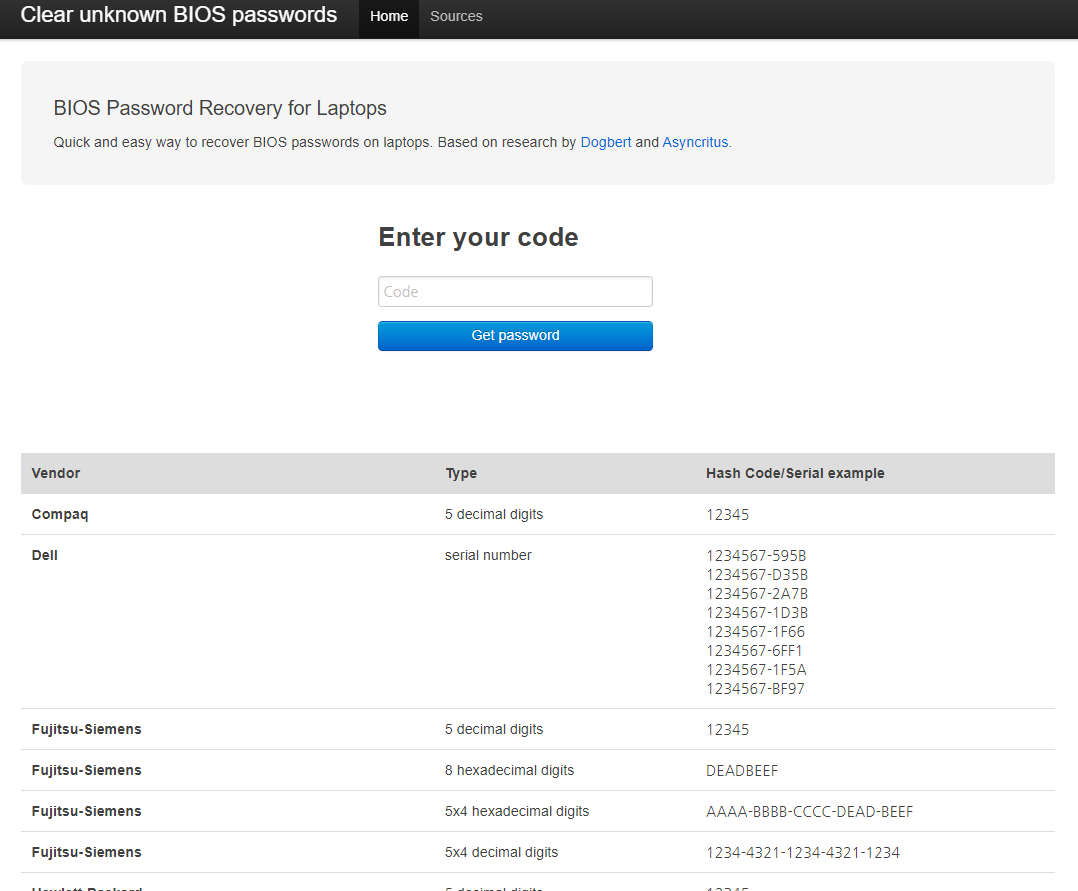
Task: Select the Fujitsu-Siemens vendor in 5x4 hexadecimal row
Action: pyautogui.click(x=87, y=811)
